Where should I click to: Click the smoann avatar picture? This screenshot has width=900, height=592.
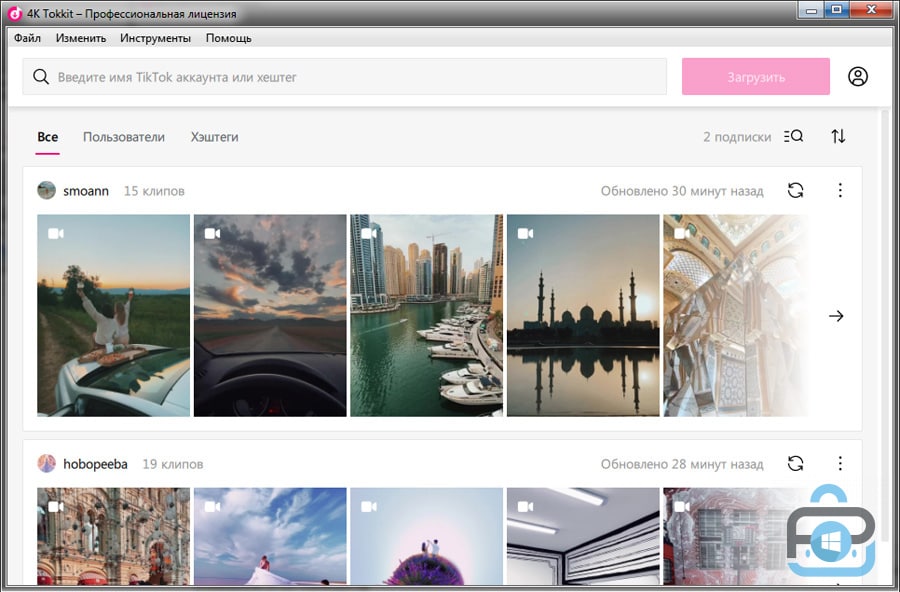(x=46, y=191)
